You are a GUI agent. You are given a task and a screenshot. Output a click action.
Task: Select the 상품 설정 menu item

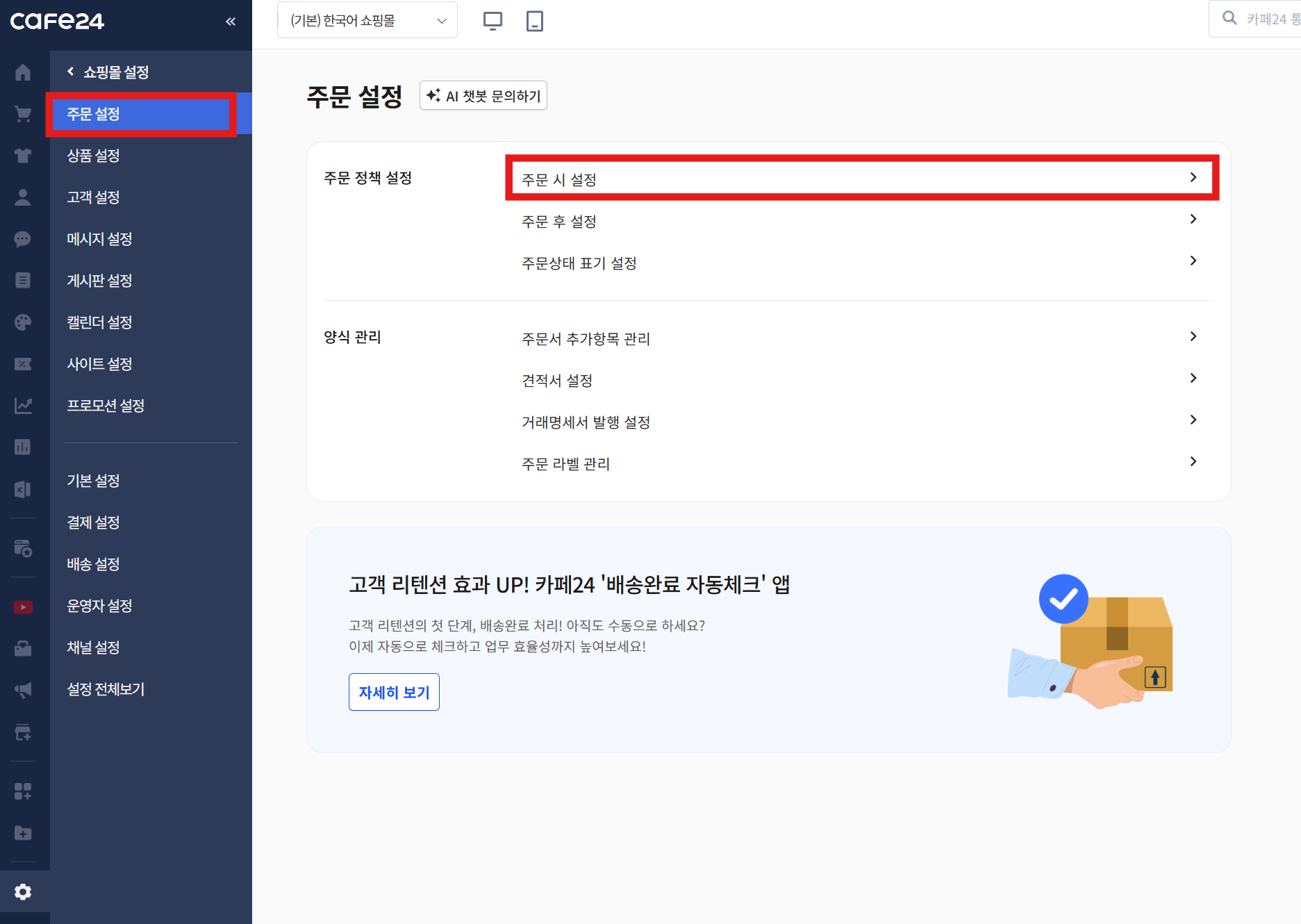pos(93,156)
